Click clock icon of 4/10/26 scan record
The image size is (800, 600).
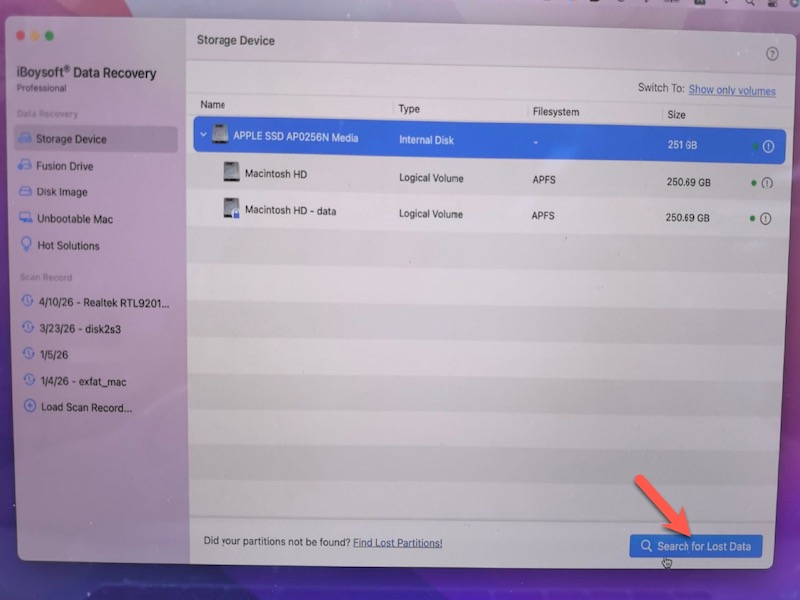click(27, 301)
